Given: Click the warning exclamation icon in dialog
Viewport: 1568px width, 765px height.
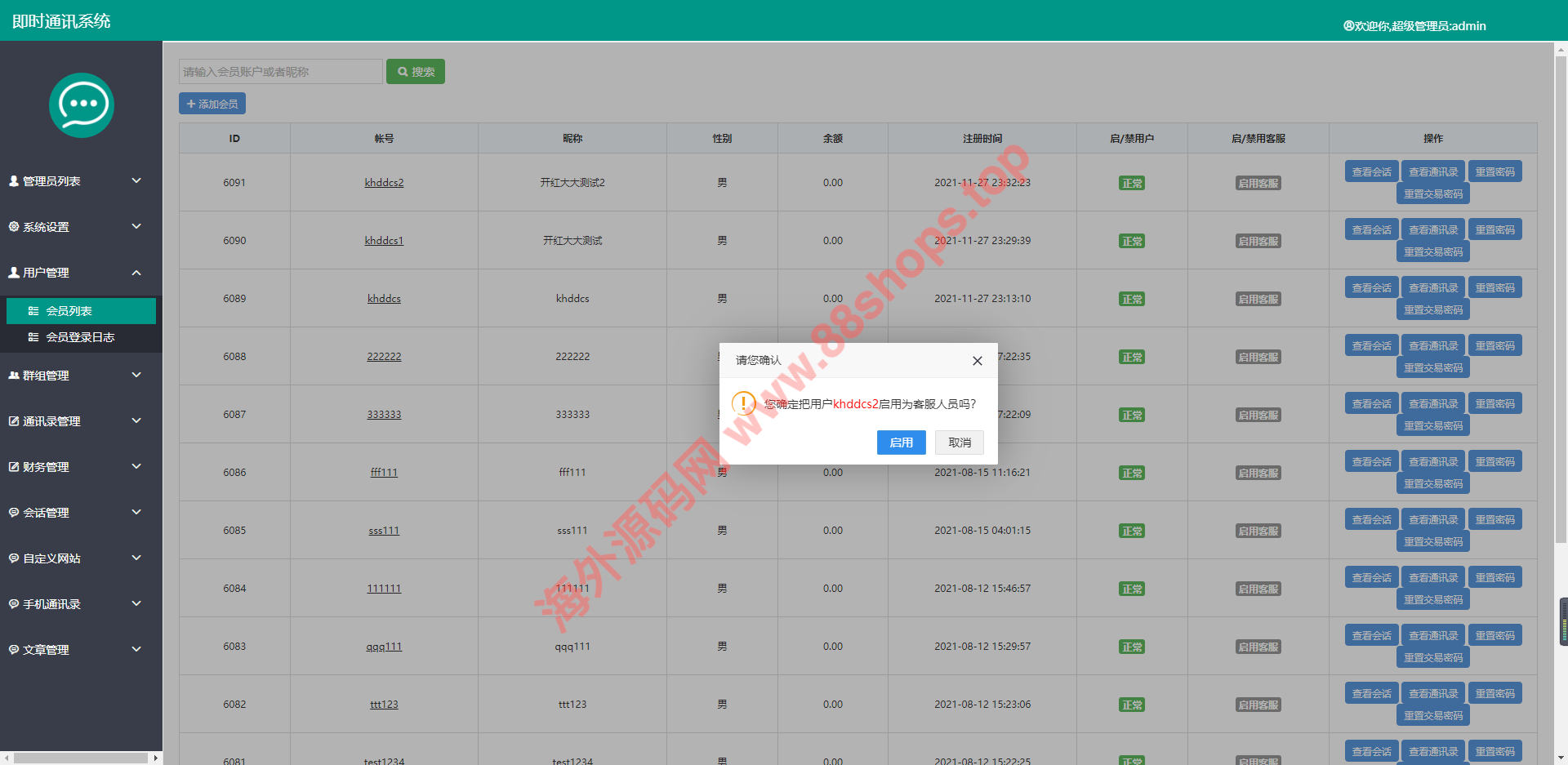Looking at the screenshot, I should [743, 403].
